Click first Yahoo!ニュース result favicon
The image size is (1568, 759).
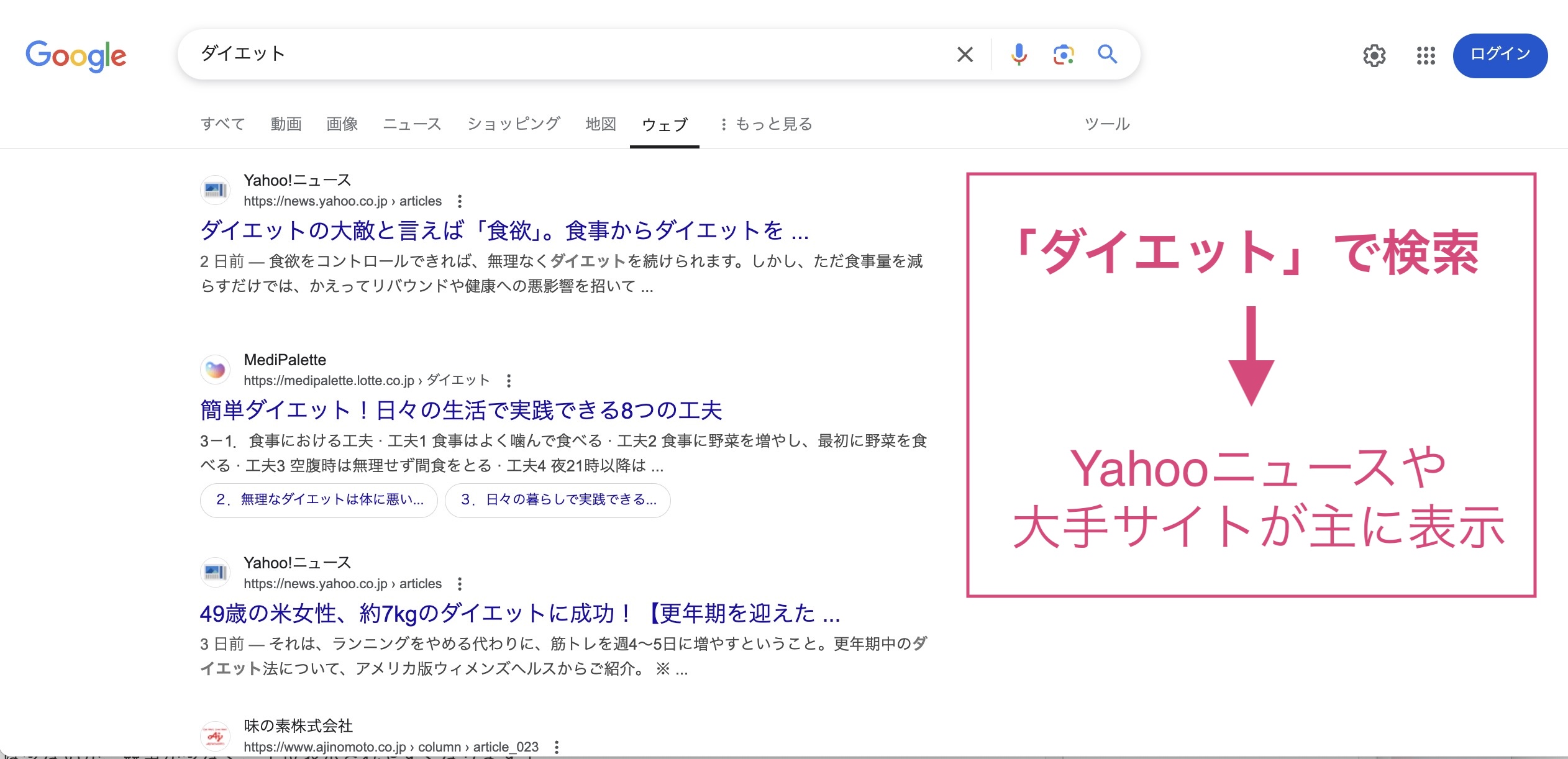click(215, 190)
